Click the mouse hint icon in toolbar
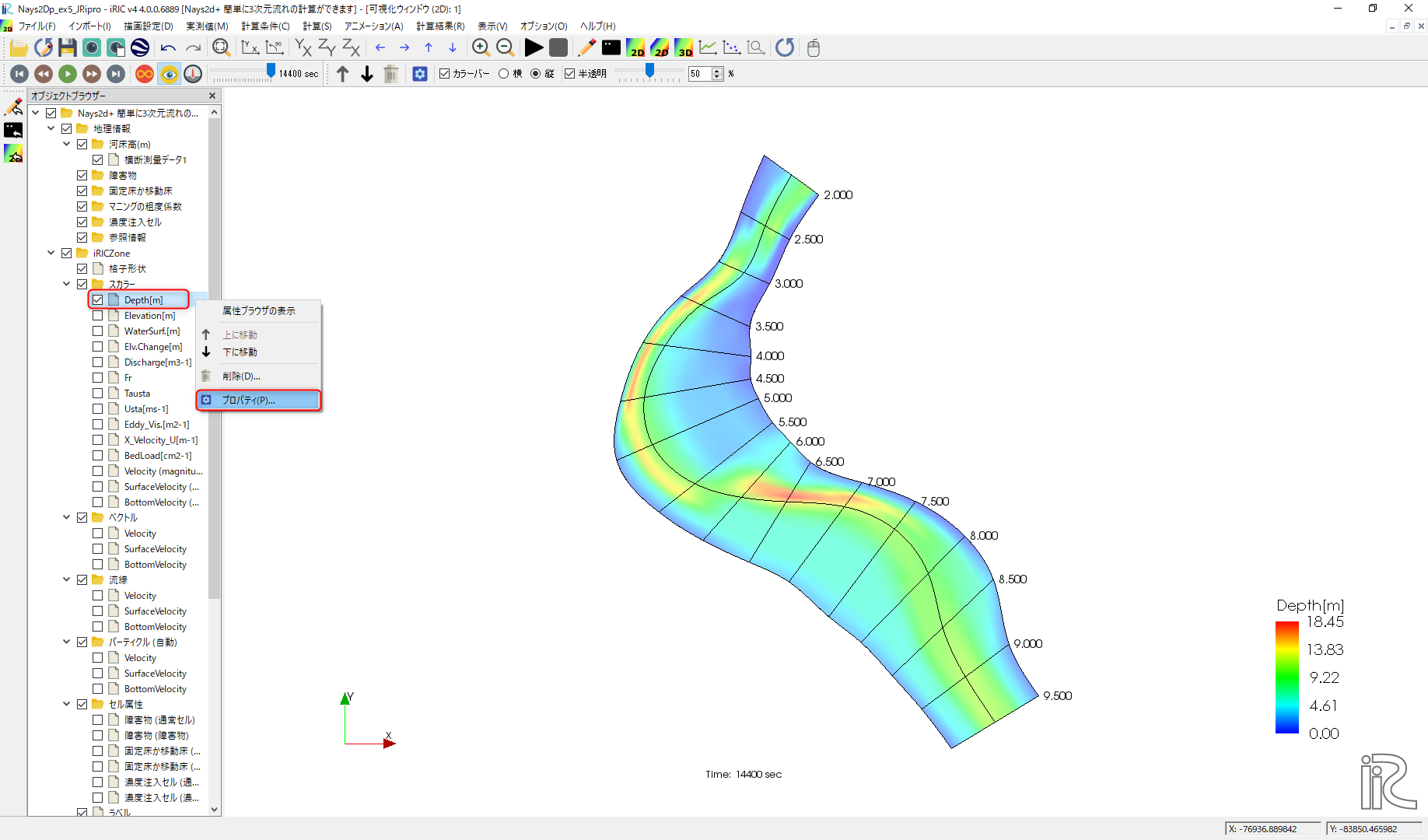Image resolution: width=1428 pixels, height=840 pixels. click(814, 48)
